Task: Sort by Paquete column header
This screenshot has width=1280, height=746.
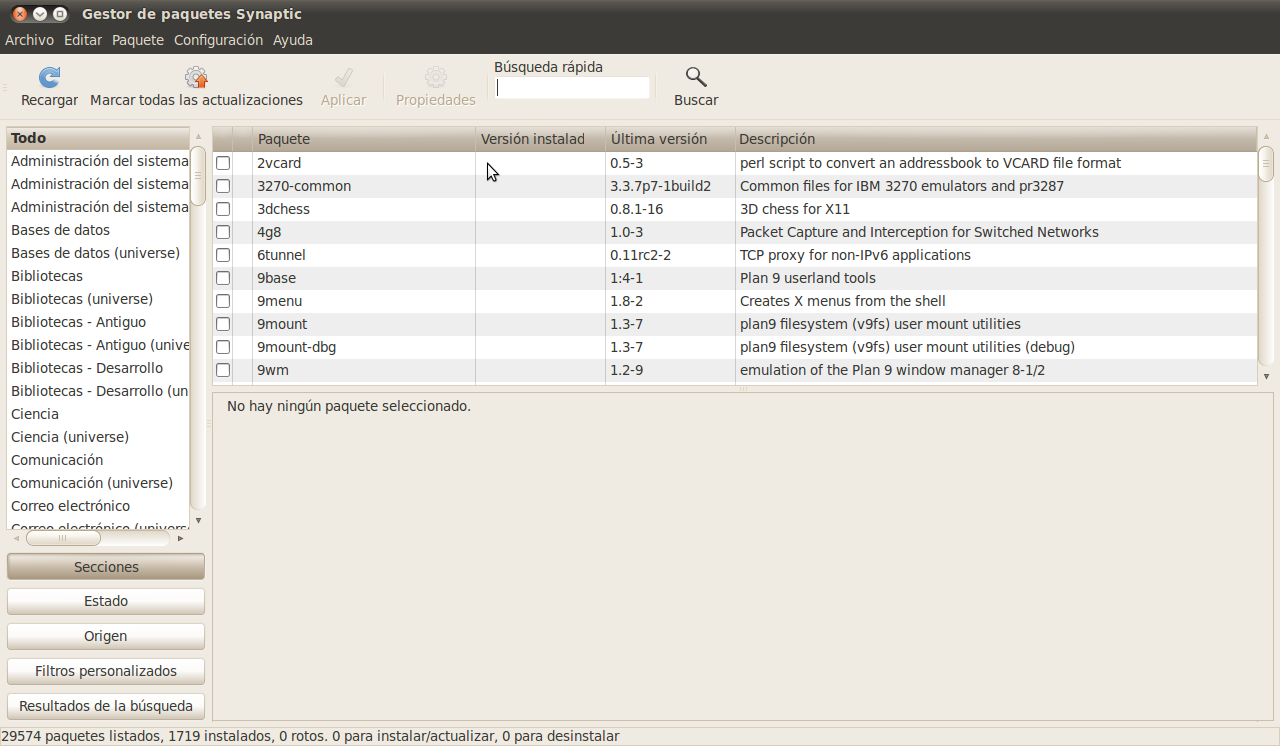Action: pyautogui.click(x=364, y=139)
